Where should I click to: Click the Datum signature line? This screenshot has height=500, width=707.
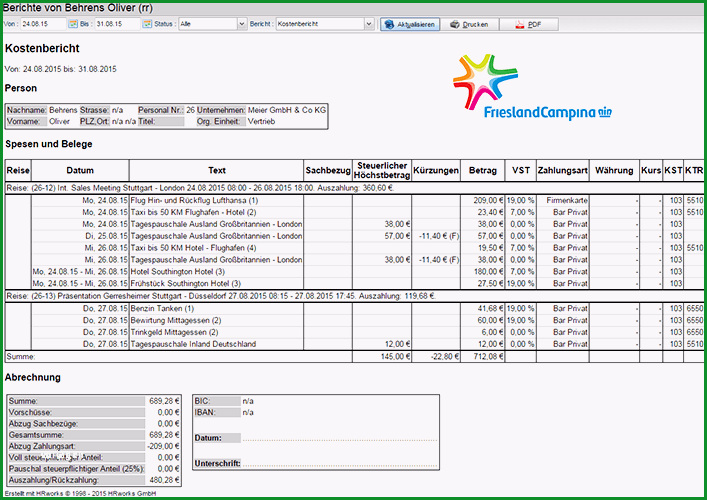coord(340,439)
